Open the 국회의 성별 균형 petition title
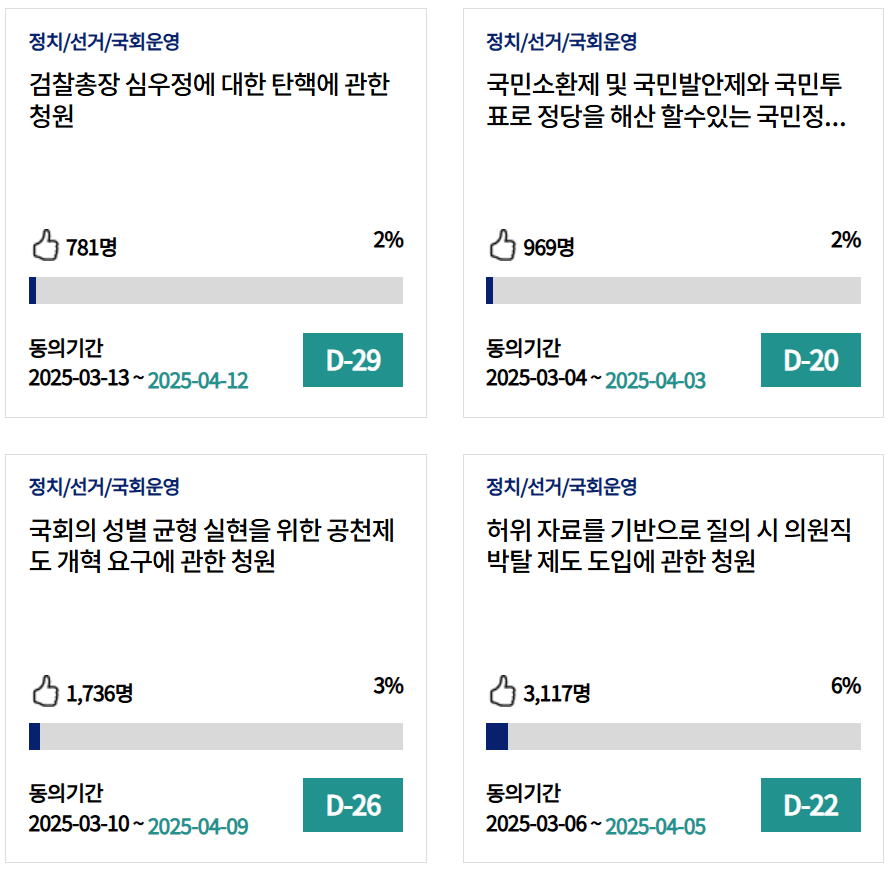888x871 pixels. [212, 545]
